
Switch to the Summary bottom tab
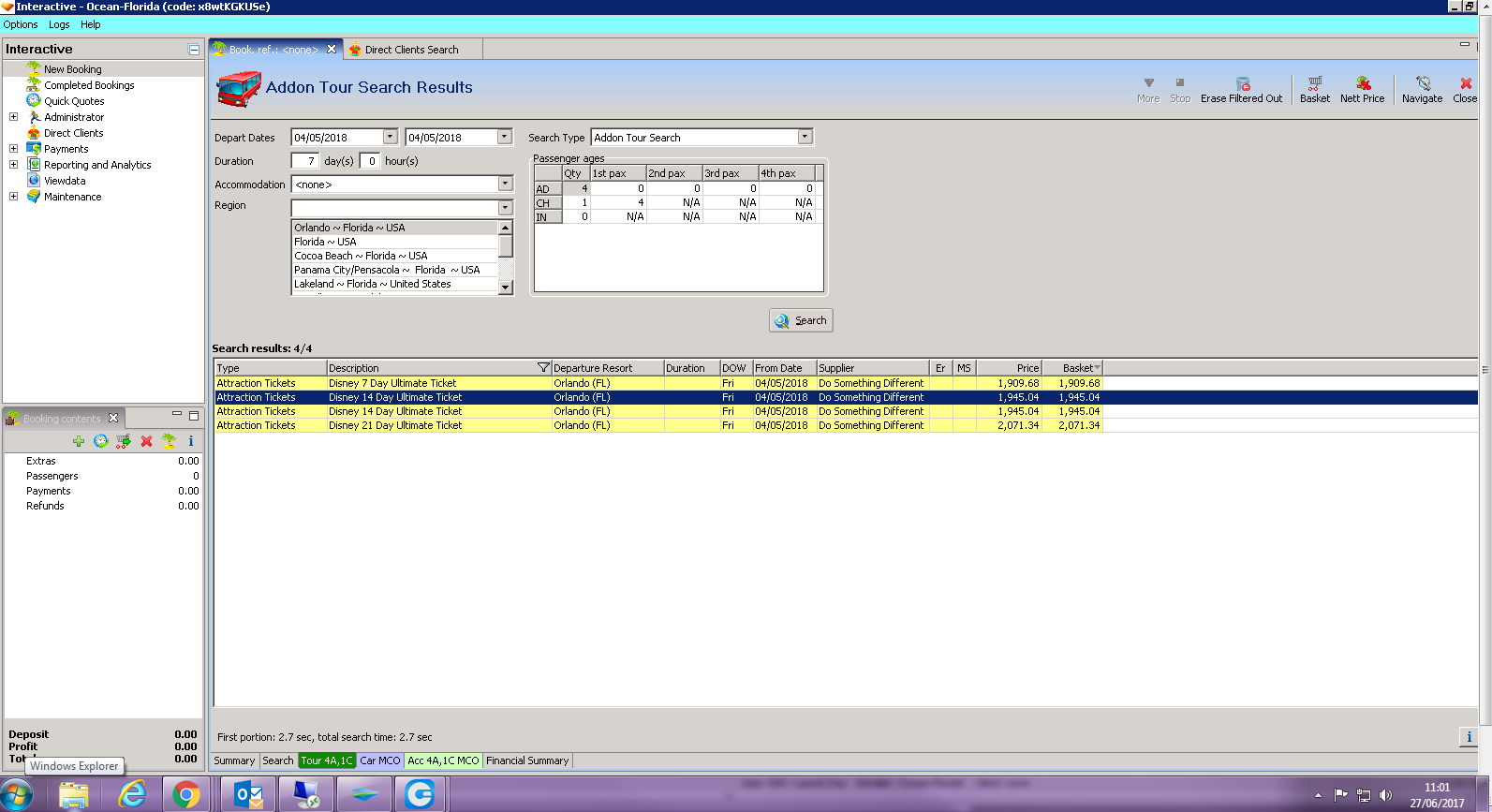click(234, 760)
